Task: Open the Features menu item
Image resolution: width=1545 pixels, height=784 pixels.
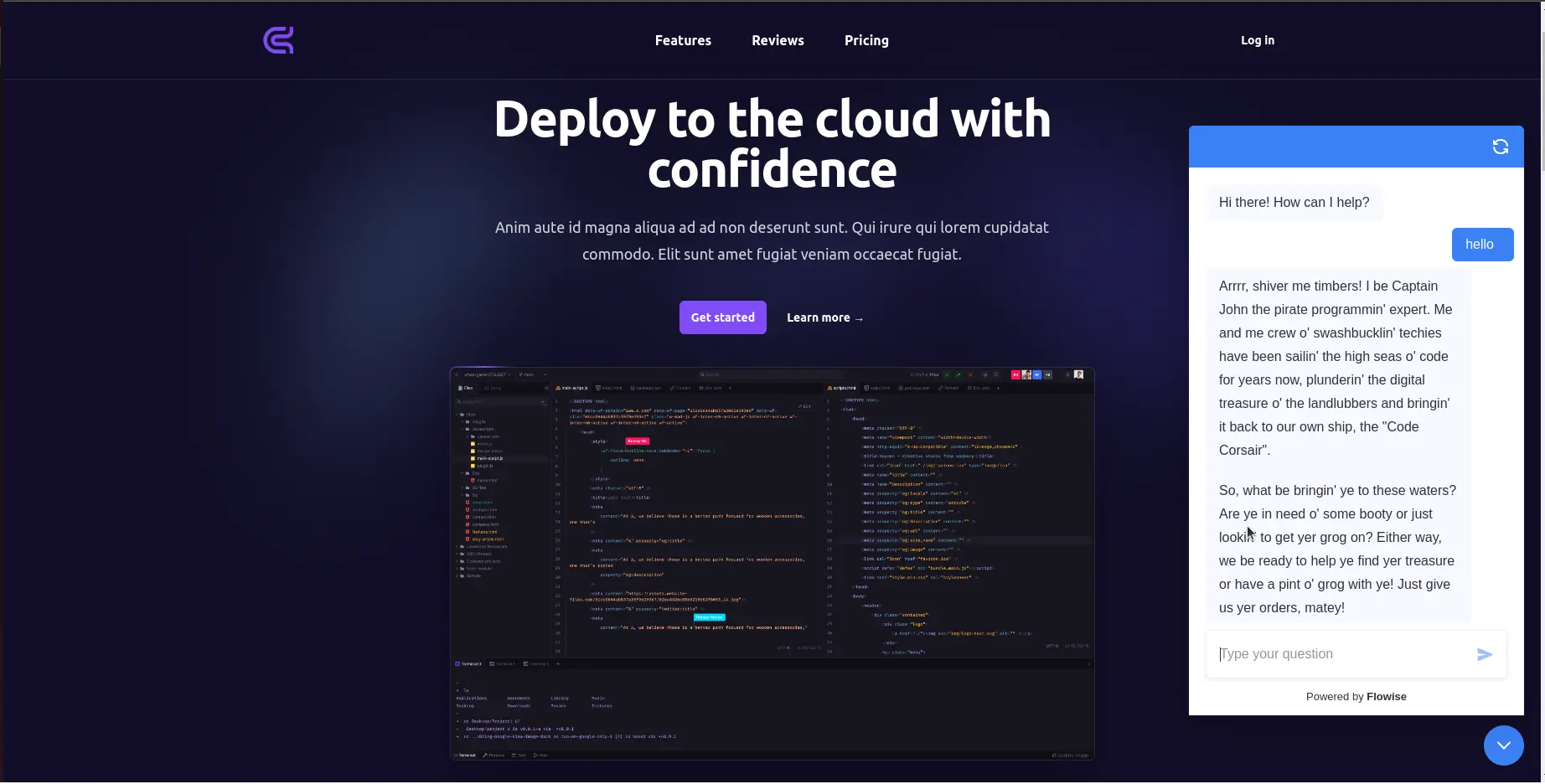Action: pos(683,40)
